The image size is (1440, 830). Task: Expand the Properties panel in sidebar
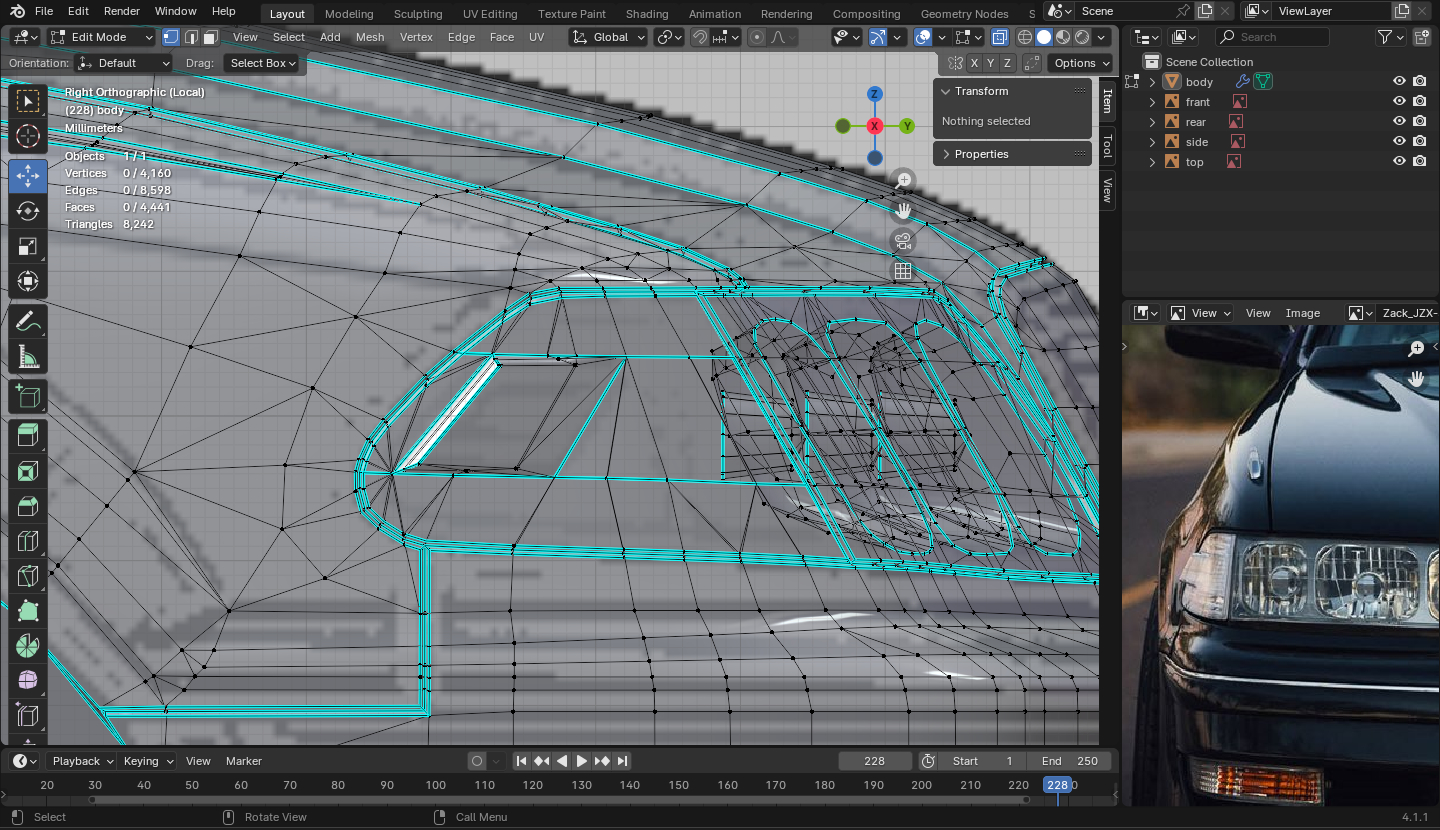pos(1012,154)
